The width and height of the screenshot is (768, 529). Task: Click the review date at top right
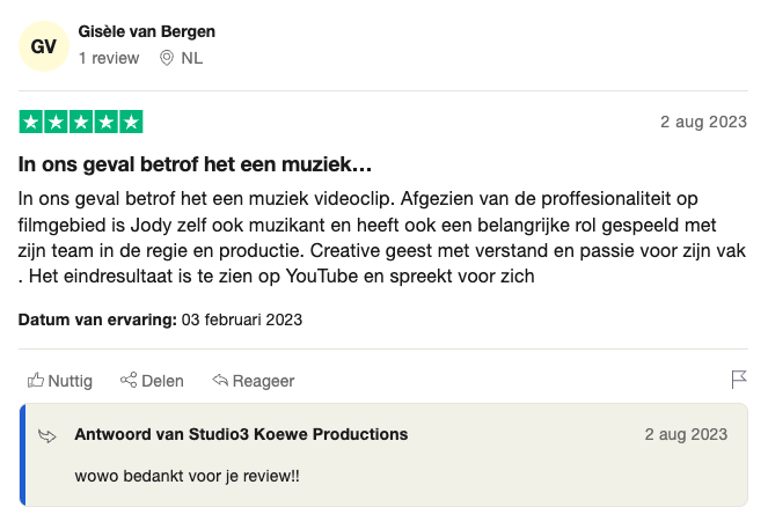click(703, 122)
